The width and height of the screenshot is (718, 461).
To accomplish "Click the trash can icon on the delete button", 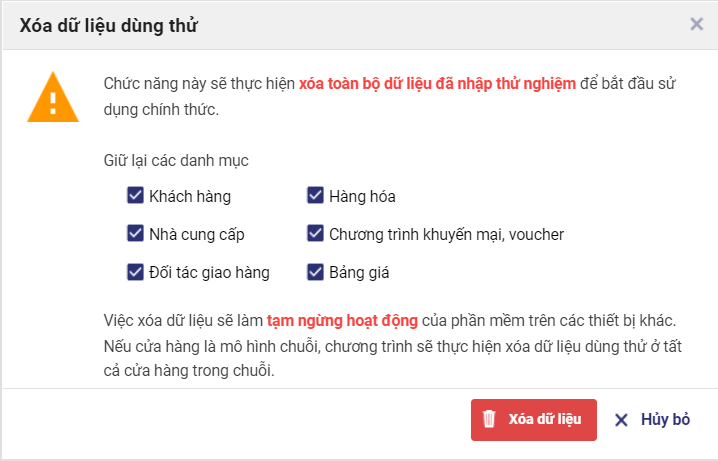I will (489, 419).
